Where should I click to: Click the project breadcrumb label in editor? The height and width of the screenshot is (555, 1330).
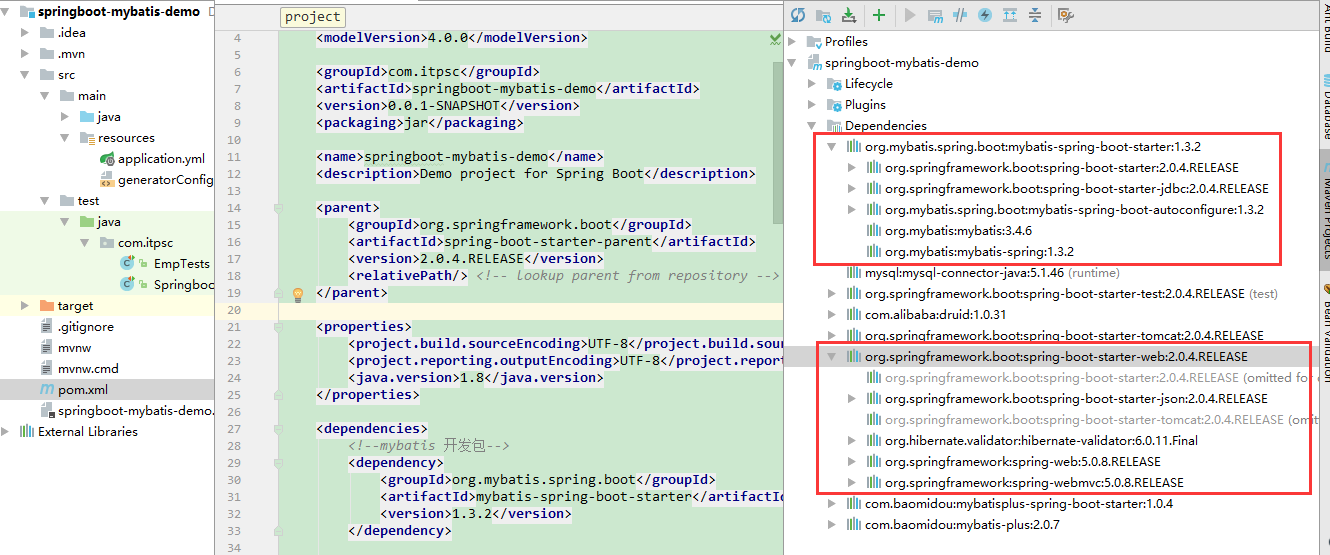(313, 17)
